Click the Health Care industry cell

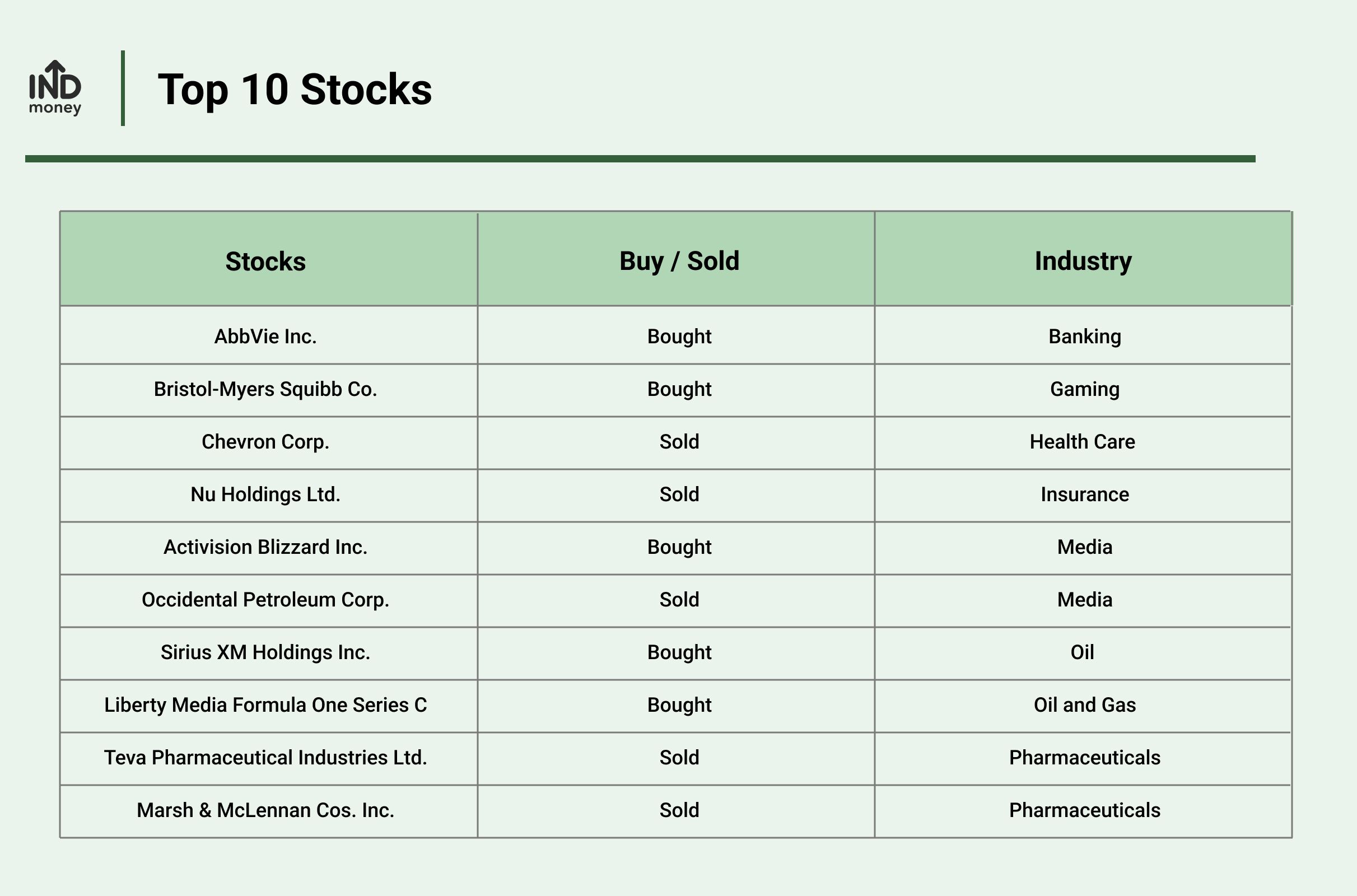point(1083,442)
